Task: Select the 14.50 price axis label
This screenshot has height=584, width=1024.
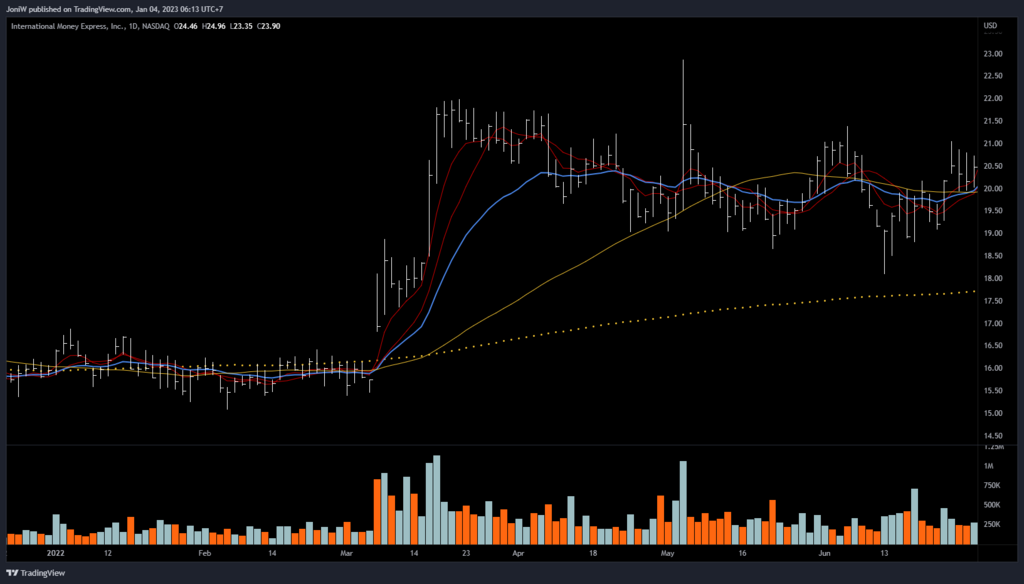Action: (991, 436)
